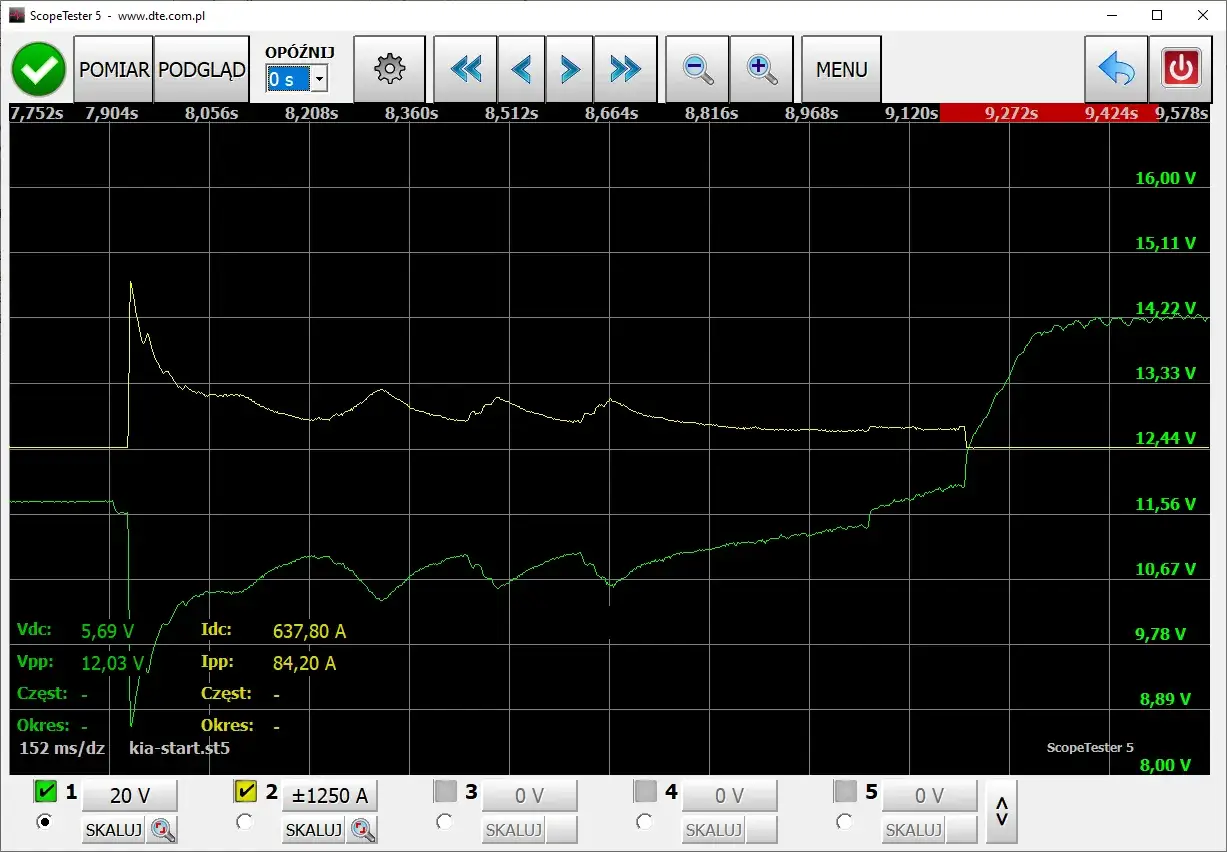Select channel 2 radio button

coord(244,821)
